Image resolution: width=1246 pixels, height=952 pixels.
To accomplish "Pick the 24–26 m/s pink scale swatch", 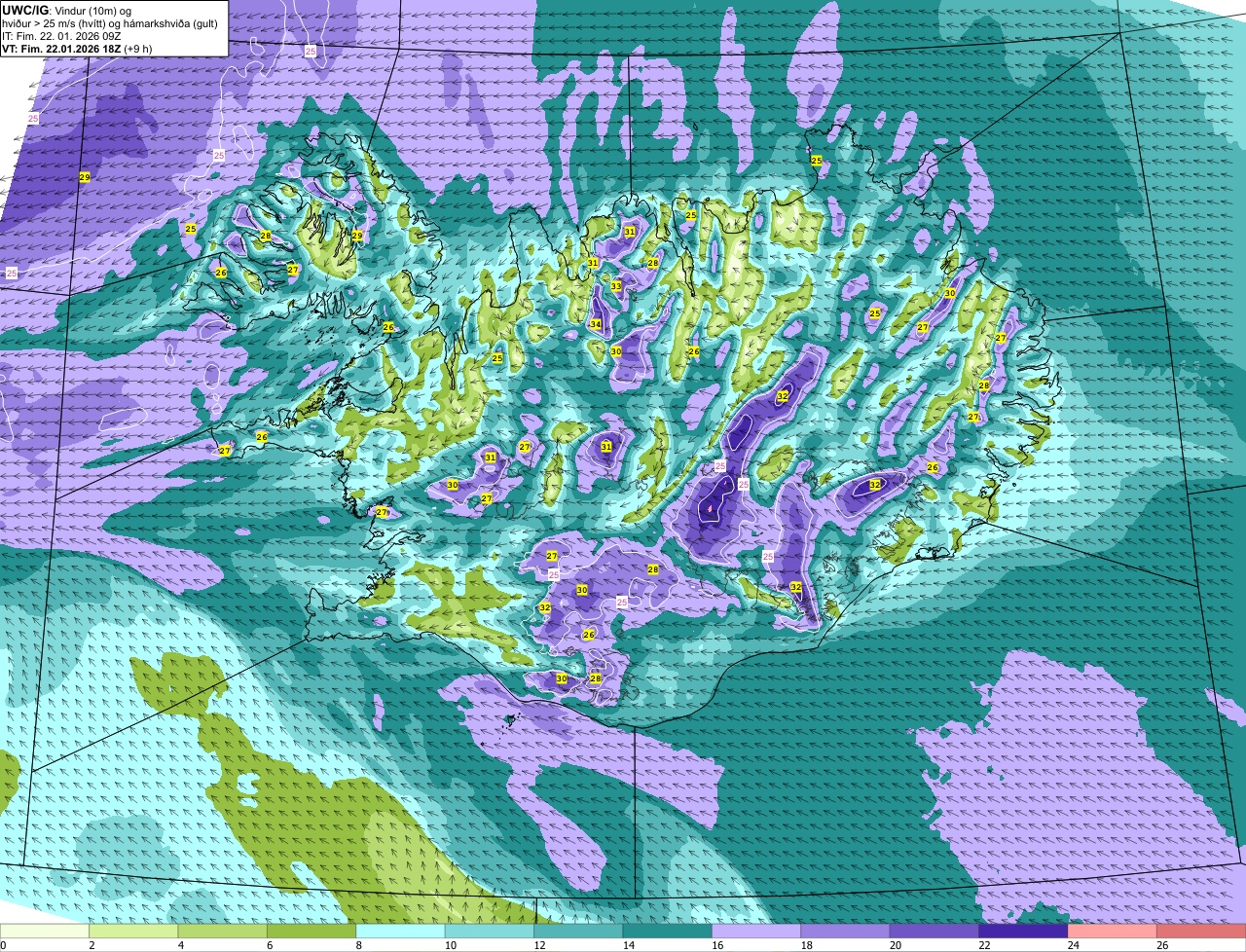I will pyautogui.click(x=1113, y=931).
